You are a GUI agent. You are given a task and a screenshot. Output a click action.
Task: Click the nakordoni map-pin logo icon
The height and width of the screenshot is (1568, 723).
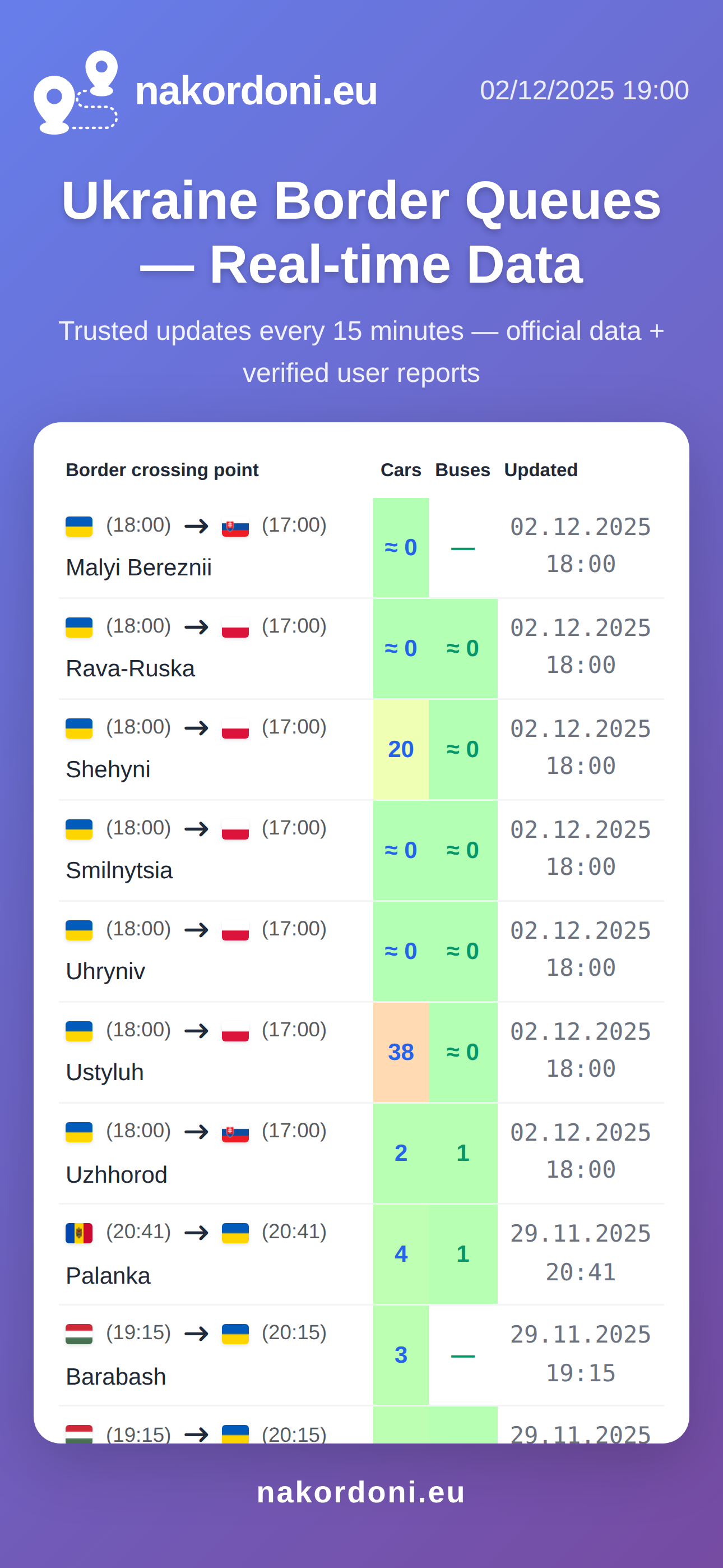point(76,92)
